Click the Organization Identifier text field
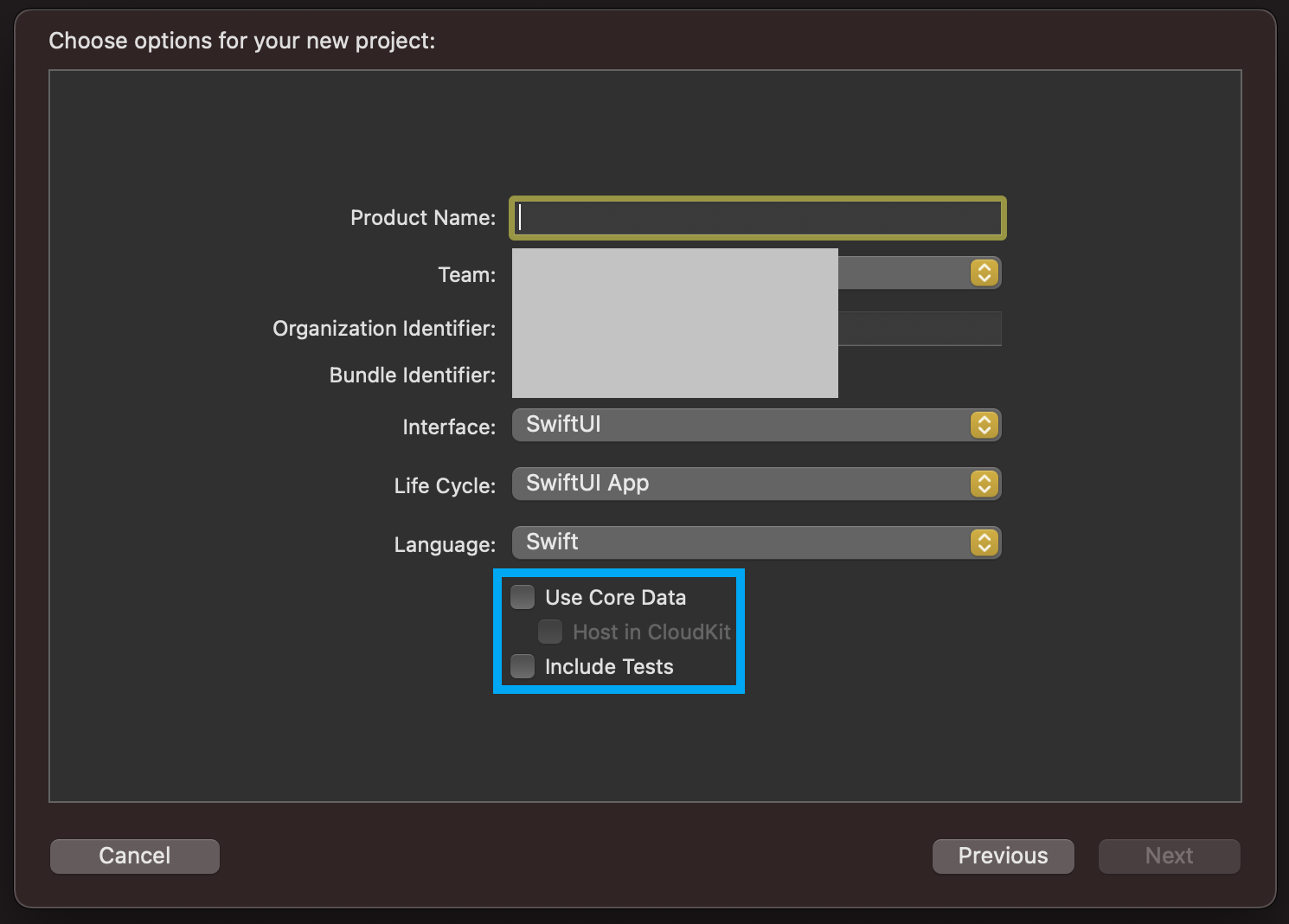This screenshot has width=1289, height=924. tap(919, 329)
